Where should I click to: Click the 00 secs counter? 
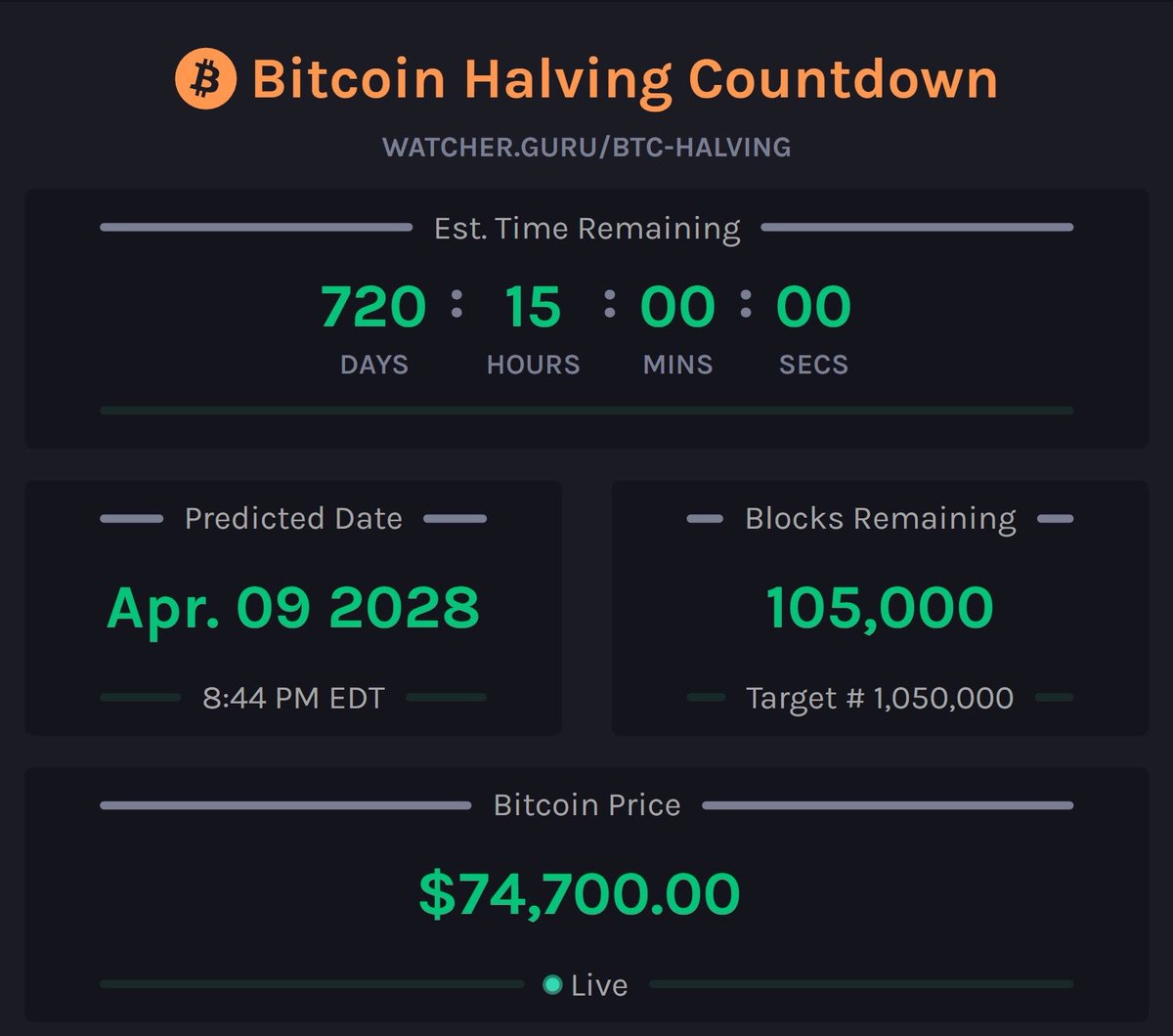[x=813, y=307]
